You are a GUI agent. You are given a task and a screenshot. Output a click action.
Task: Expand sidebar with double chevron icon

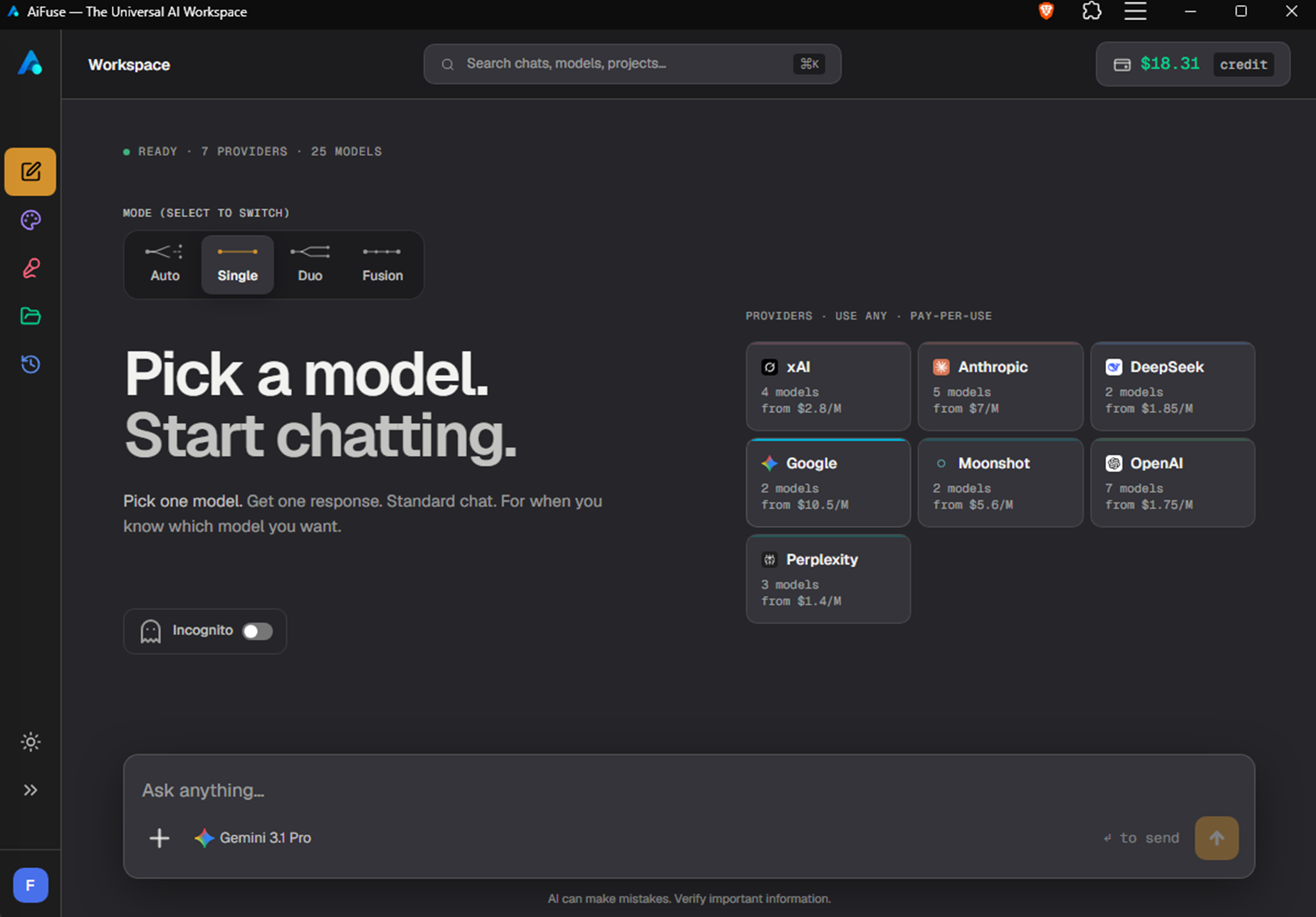30,790
